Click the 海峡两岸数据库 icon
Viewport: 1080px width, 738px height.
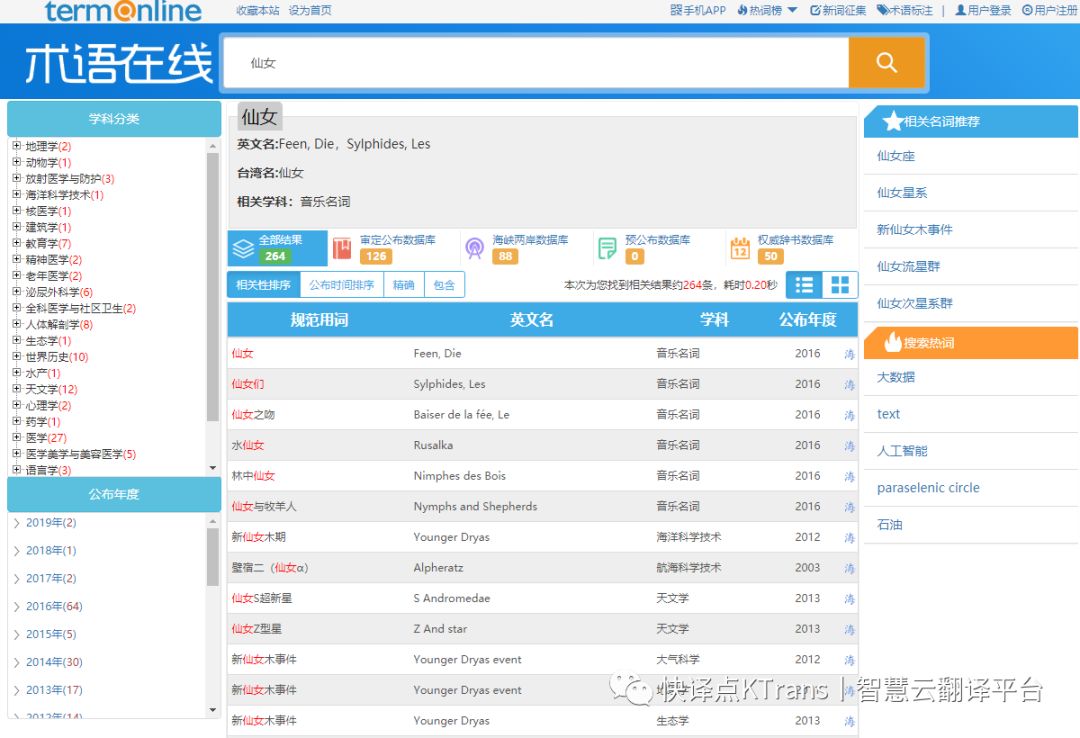point(475,248)
